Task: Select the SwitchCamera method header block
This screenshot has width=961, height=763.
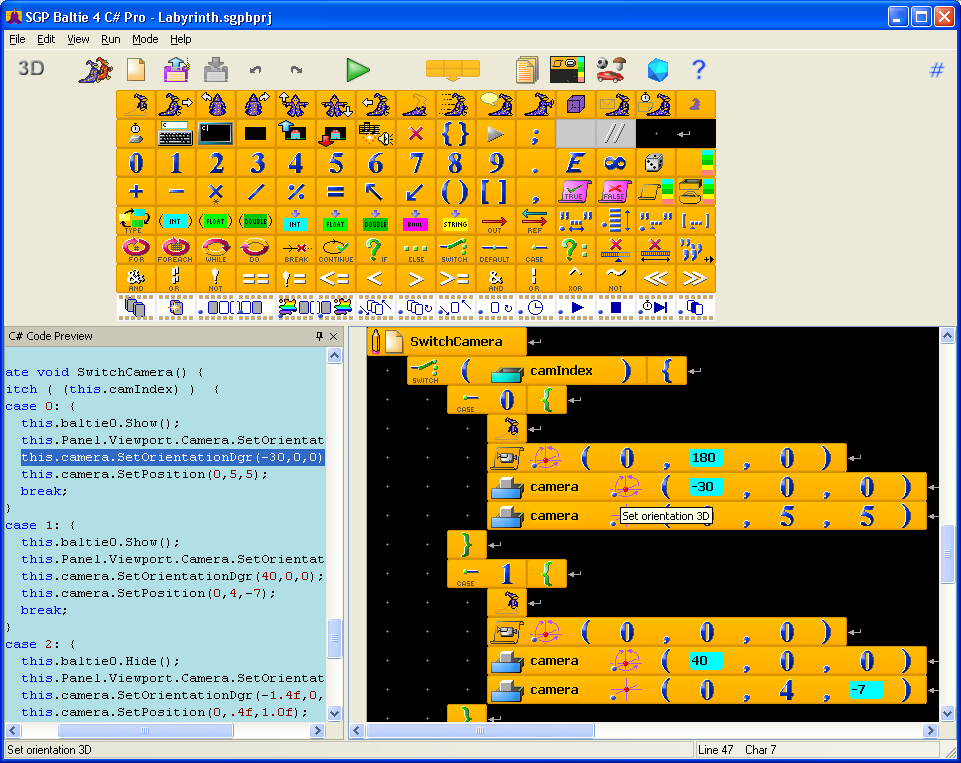Action: point(447,341)
